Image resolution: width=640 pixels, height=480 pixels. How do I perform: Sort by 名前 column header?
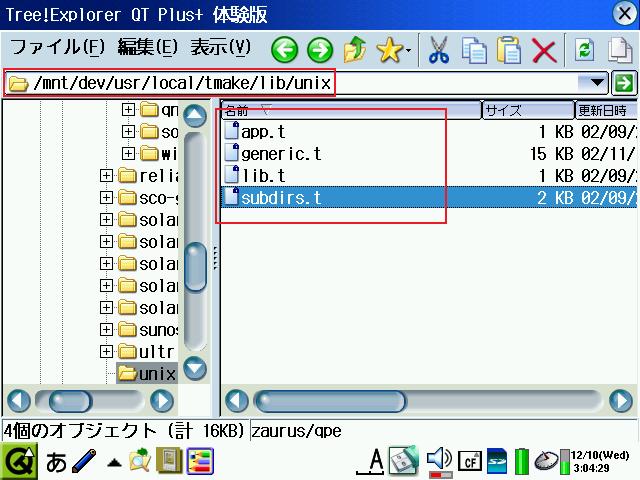coord(351,110)
